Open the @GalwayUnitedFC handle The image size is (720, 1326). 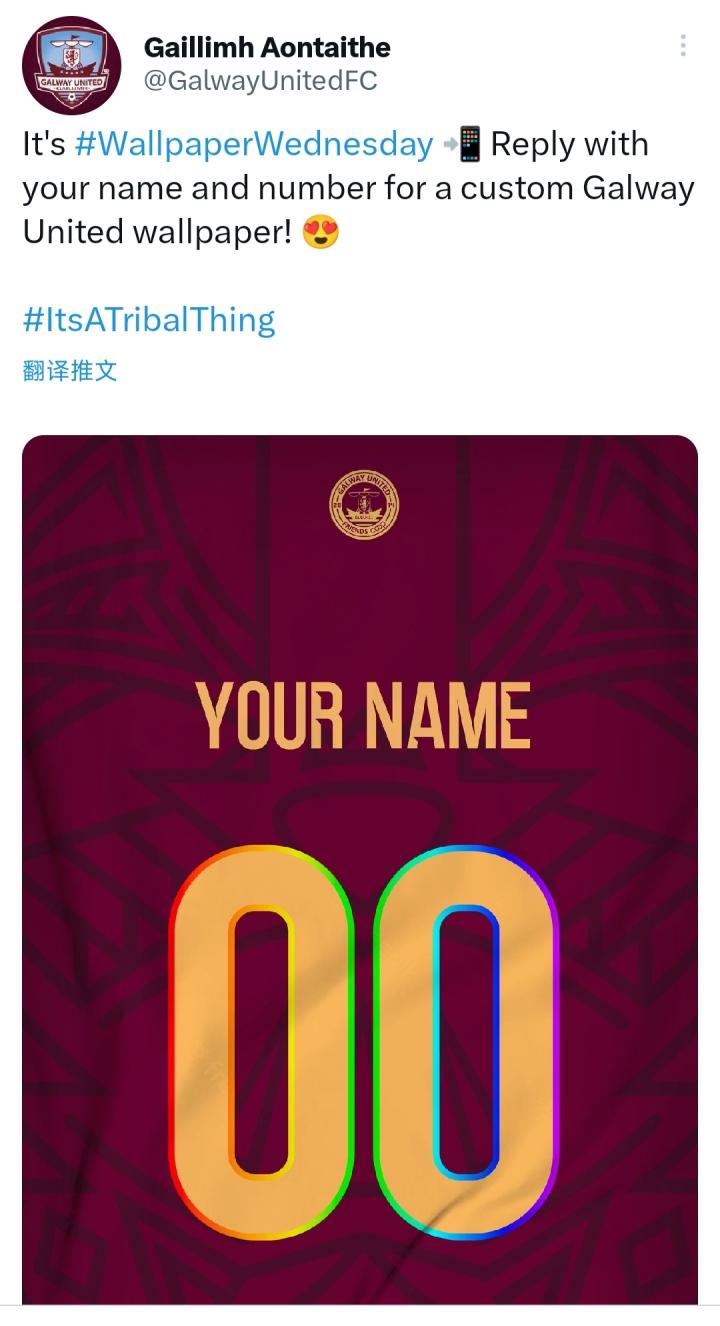(x=261, y=81)
